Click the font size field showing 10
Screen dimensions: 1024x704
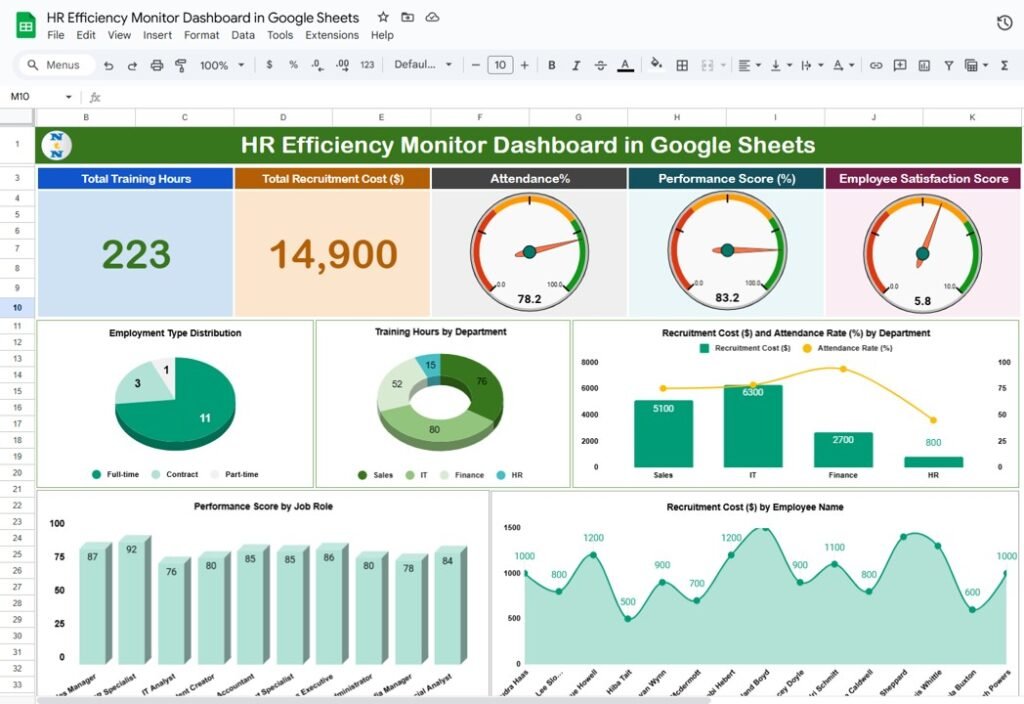click(x=500, y=65)
